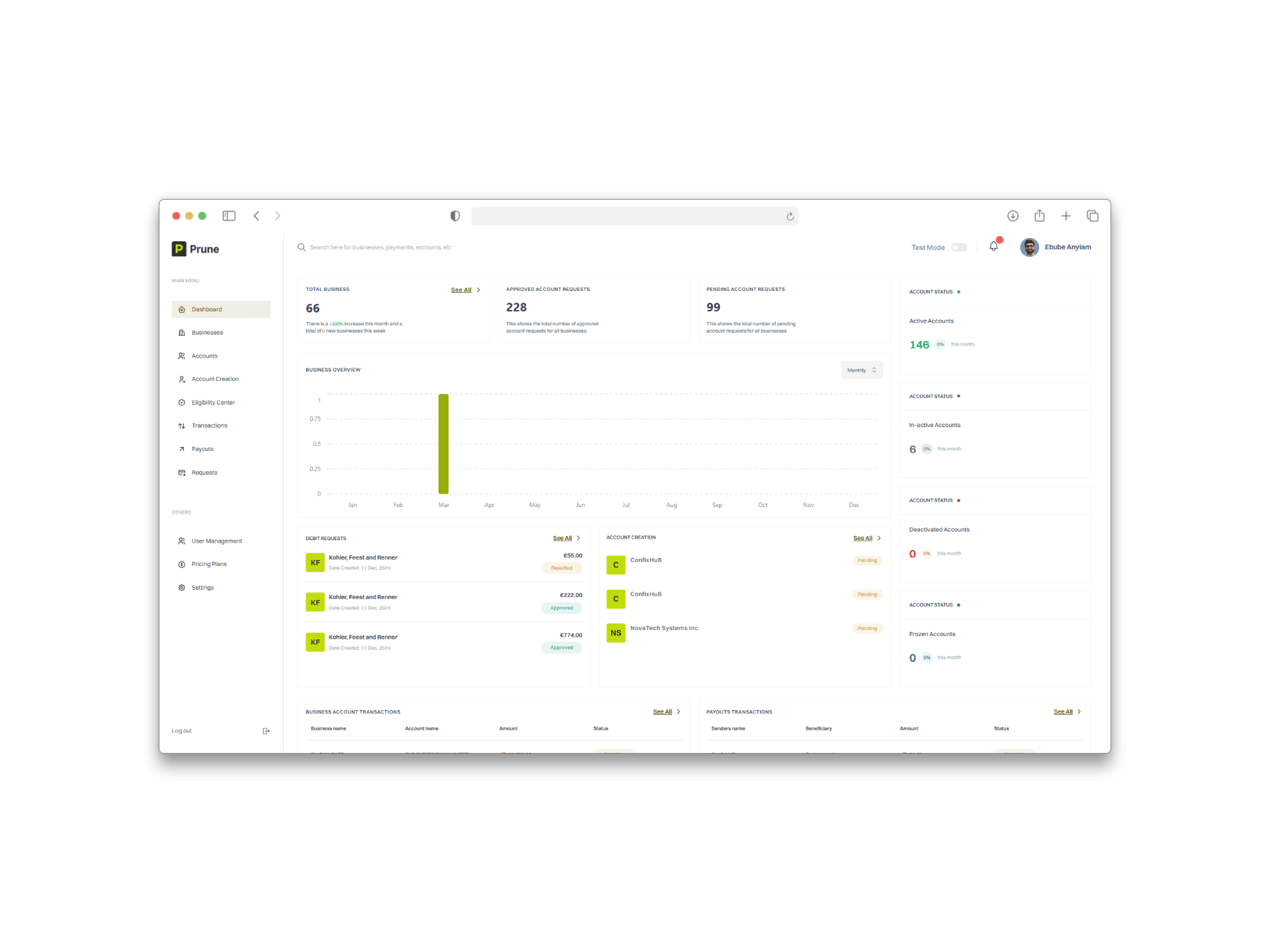Click the Approved Account Requests value 228
This screenshot has height=952, width=1270.
tap(517, 307)
